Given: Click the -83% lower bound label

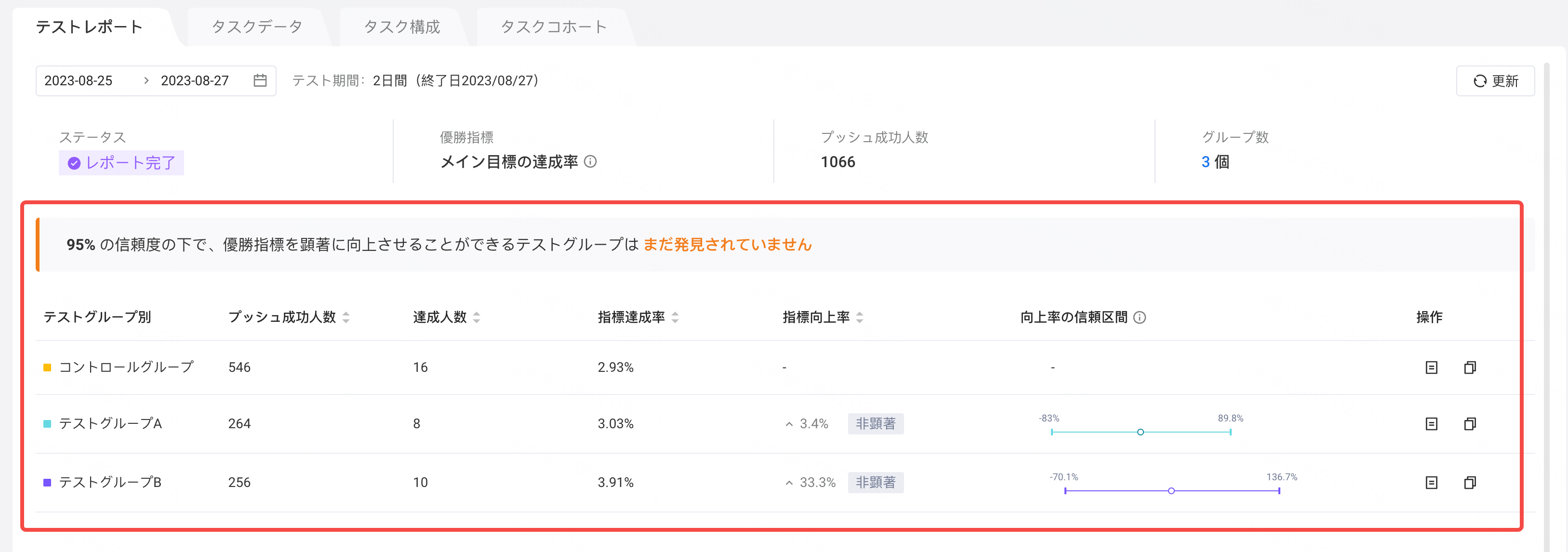Looking at the screenshot, I should pos(1049,418).
